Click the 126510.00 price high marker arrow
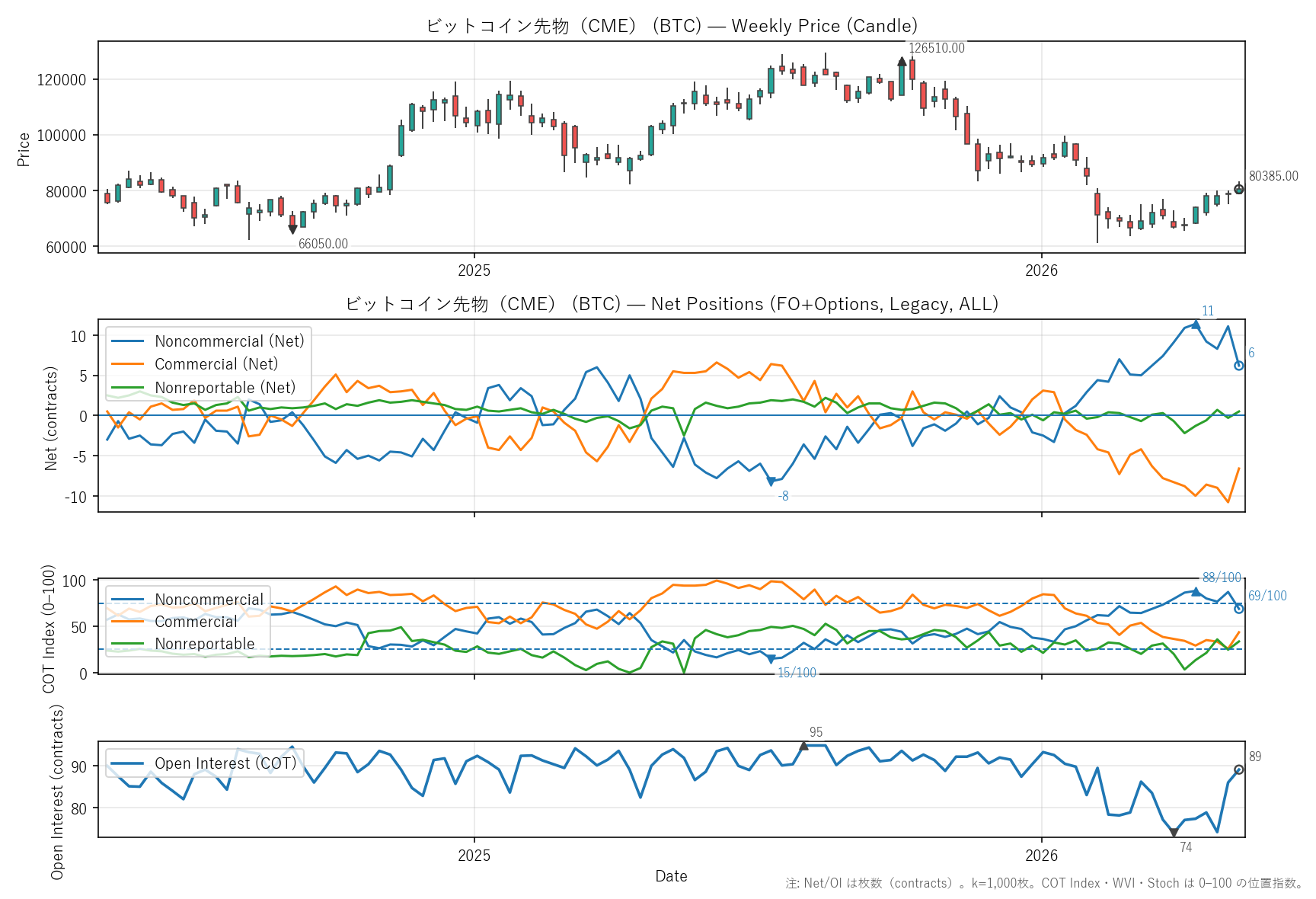The height and width of the screenshot is (899, 1316). [902, 62]
